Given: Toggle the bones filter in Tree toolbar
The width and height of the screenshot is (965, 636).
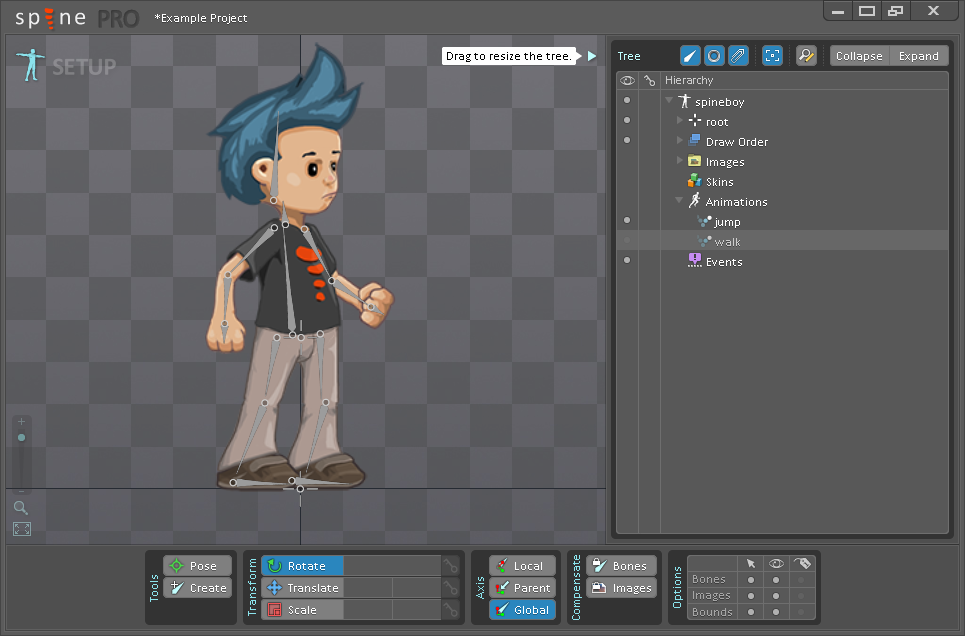Looking at the screenshot, I should point(690,56).
